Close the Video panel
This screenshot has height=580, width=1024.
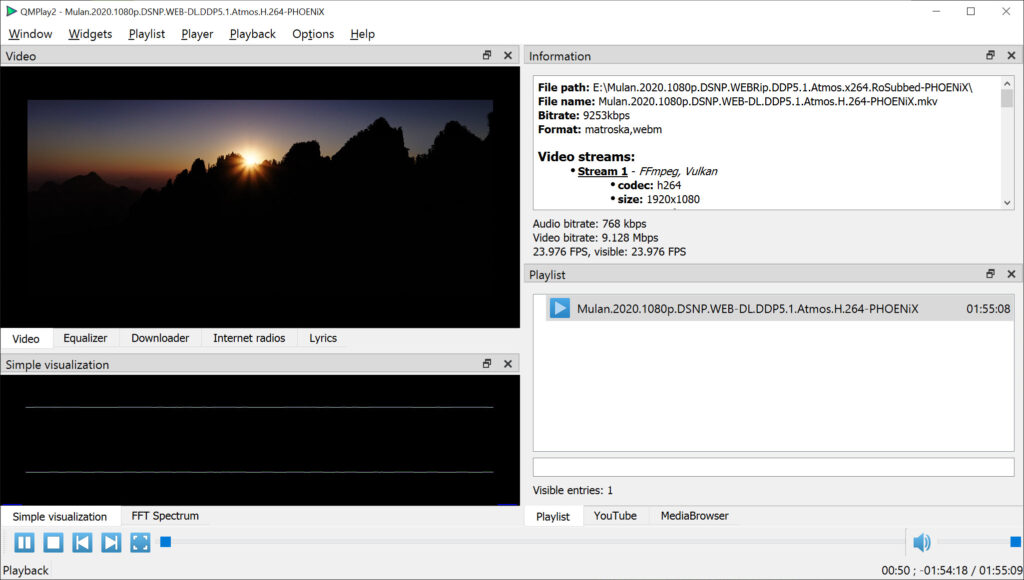[507, 56]
